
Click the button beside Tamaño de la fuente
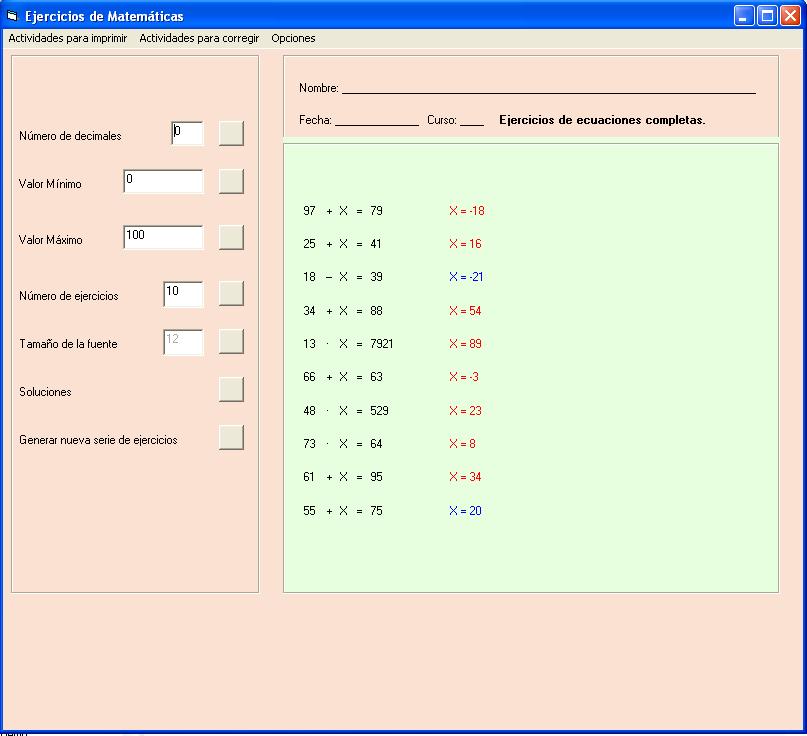231,342
